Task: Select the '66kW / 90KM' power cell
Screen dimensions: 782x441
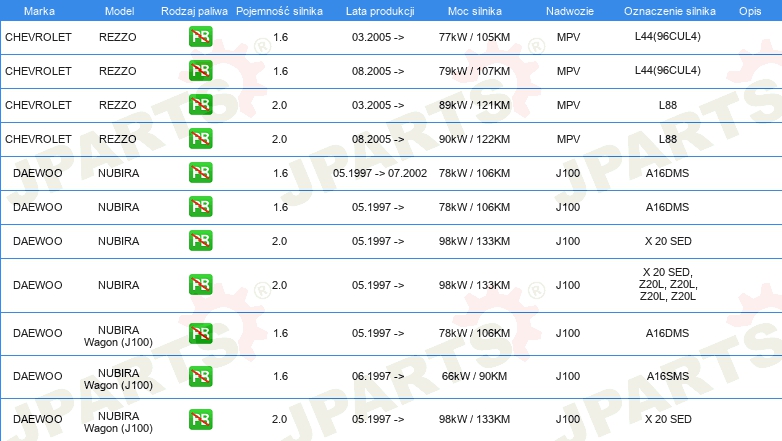Action: coord(474,376)
